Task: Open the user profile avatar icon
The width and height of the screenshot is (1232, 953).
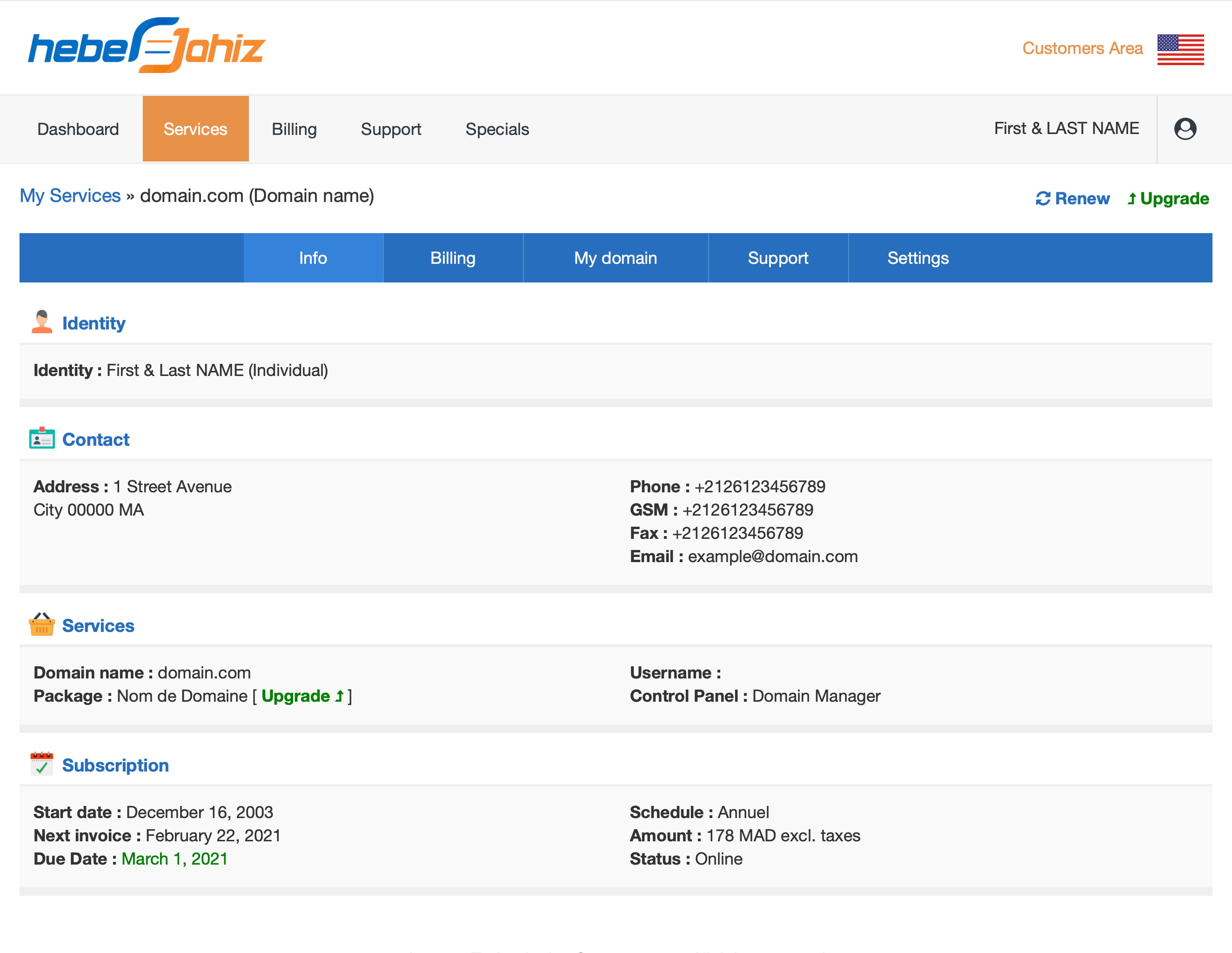Action: 1185,128
